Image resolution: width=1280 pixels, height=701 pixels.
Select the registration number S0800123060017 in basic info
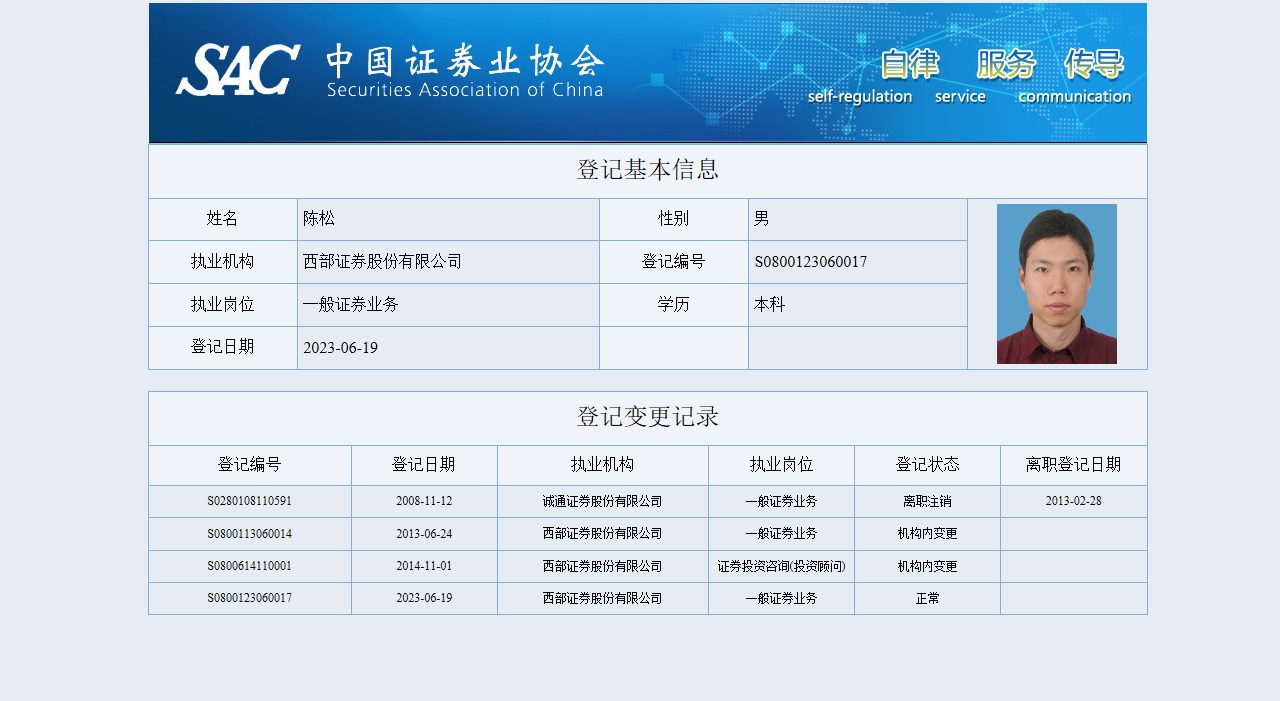click(x=810, y=262)
